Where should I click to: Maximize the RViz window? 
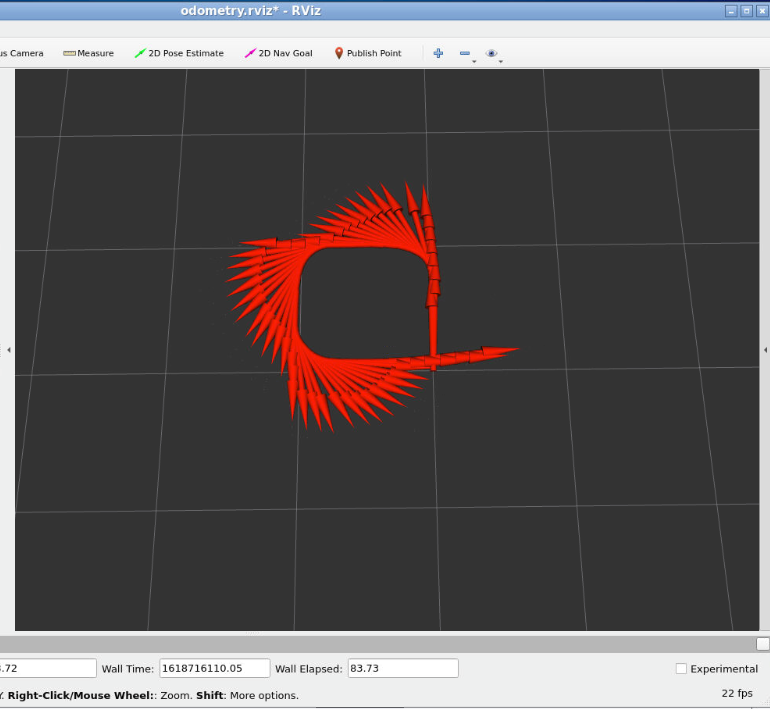coord(746,10)
